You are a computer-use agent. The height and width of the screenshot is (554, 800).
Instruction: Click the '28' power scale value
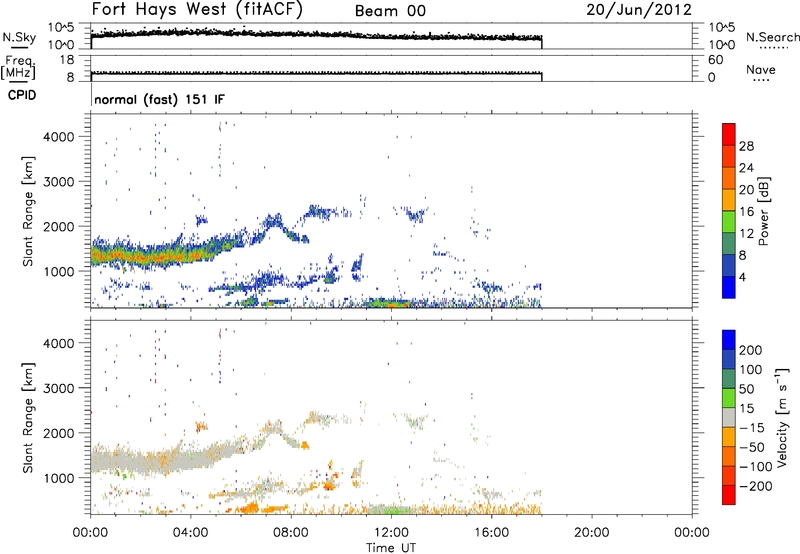(746, 146)
